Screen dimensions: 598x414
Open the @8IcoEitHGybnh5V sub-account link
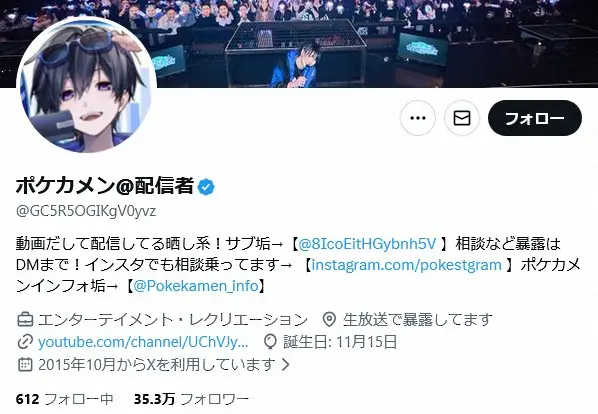pos(367,244)
